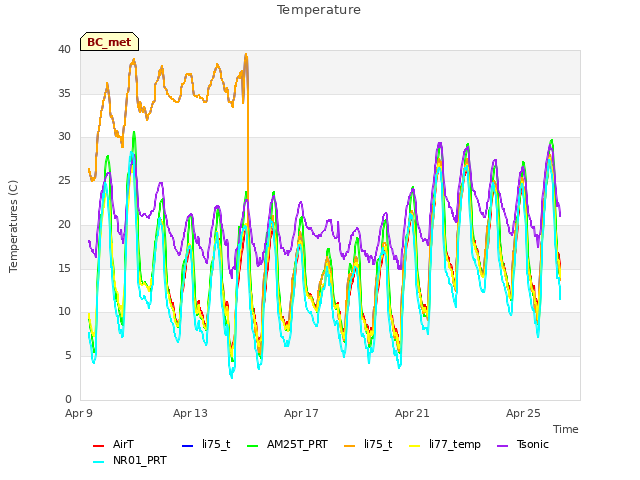Click the Apr 9 x-axis tick label

pyautogui.click(x=79, y=413)
